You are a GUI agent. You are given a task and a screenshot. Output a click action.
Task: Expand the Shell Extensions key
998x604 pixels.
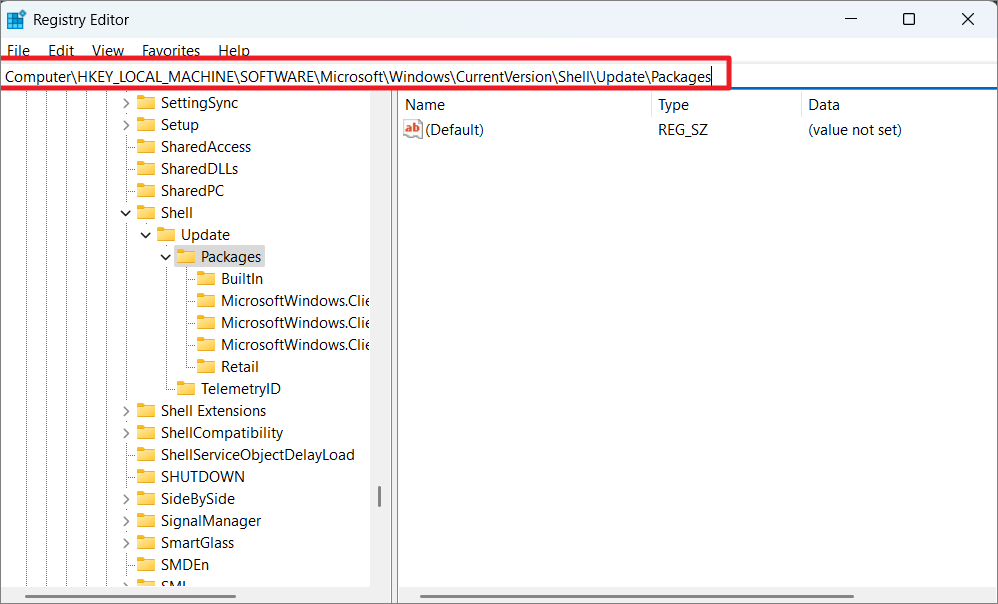point(126,411)
